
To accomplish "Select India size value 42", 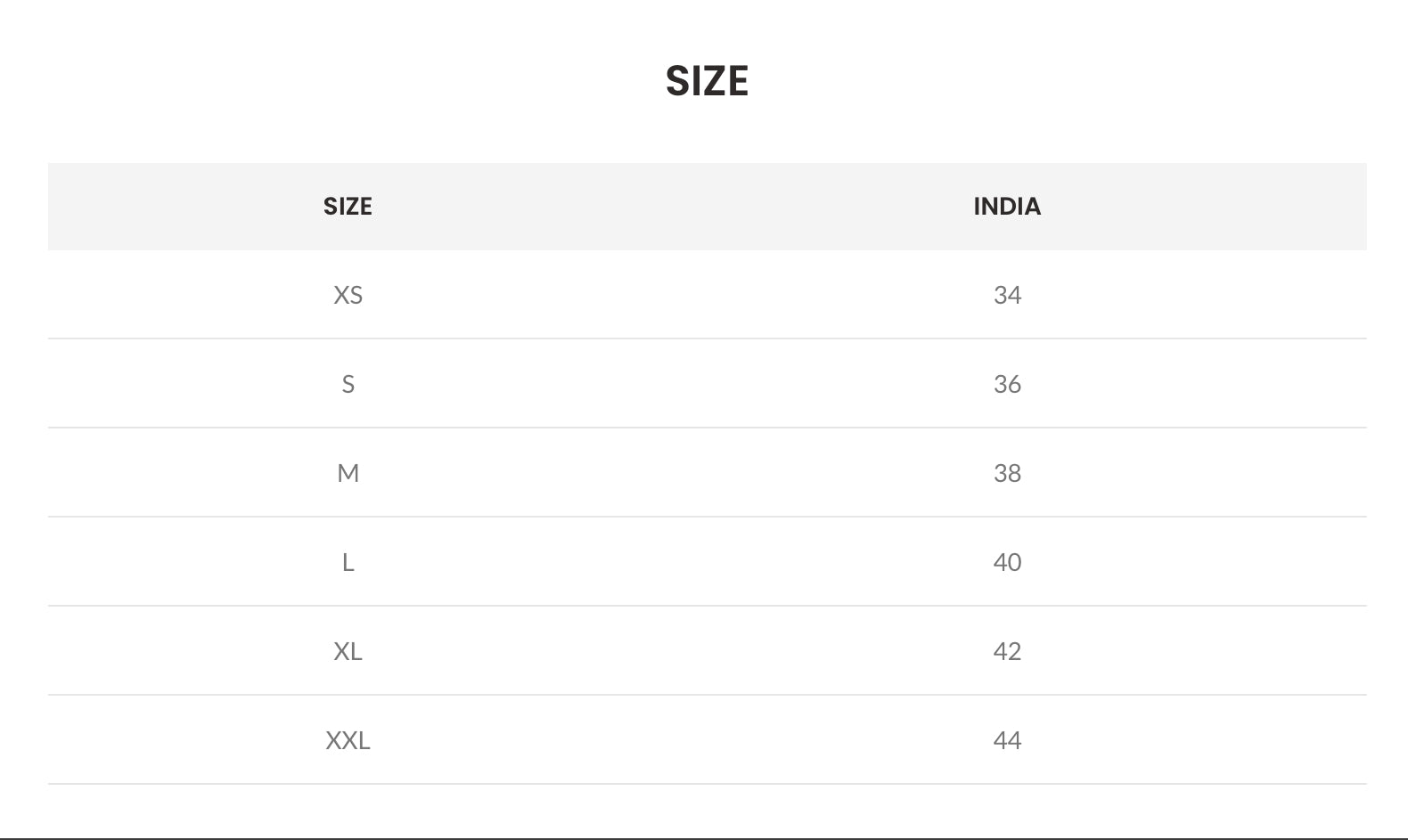I will click(1007, 651).
